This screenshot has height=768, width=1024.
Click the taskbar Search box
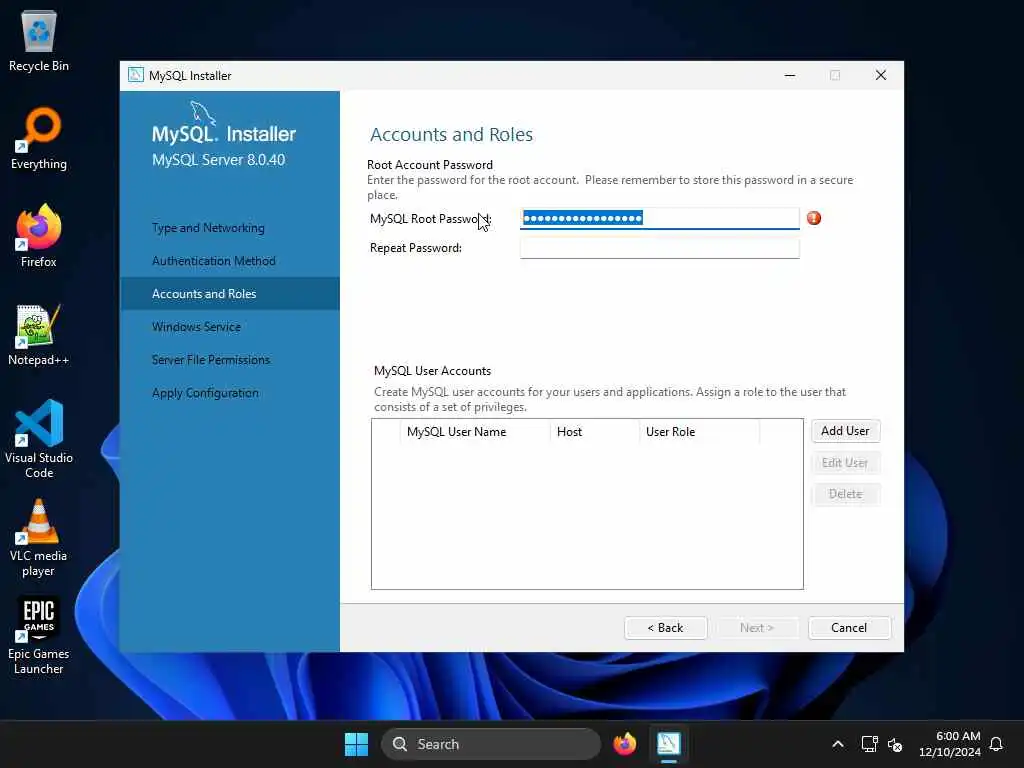tap(490, 744)
